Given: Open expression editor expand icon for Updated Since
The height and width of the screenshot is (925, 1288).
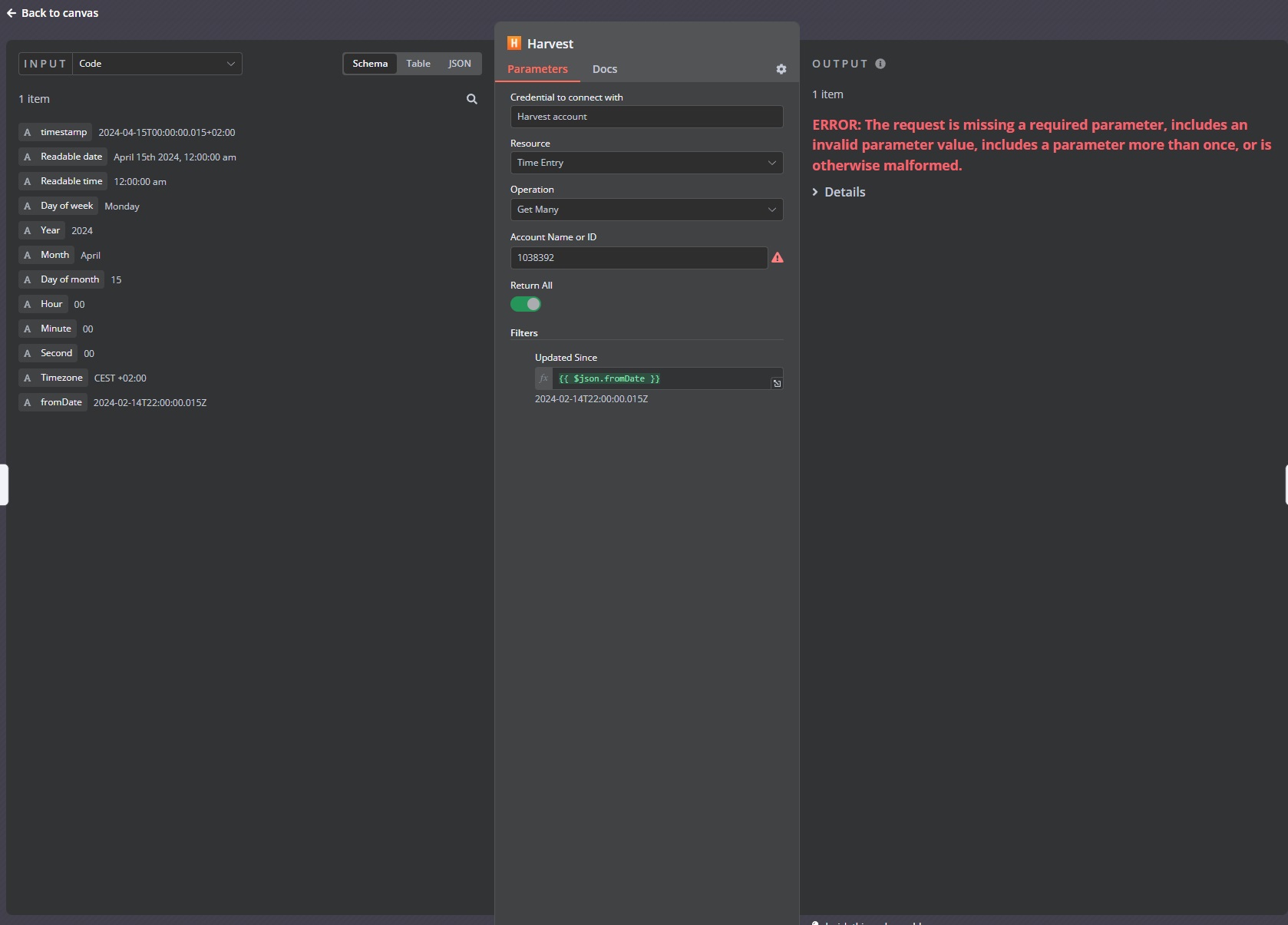Looking at the screenshot, I should [777, 384].
